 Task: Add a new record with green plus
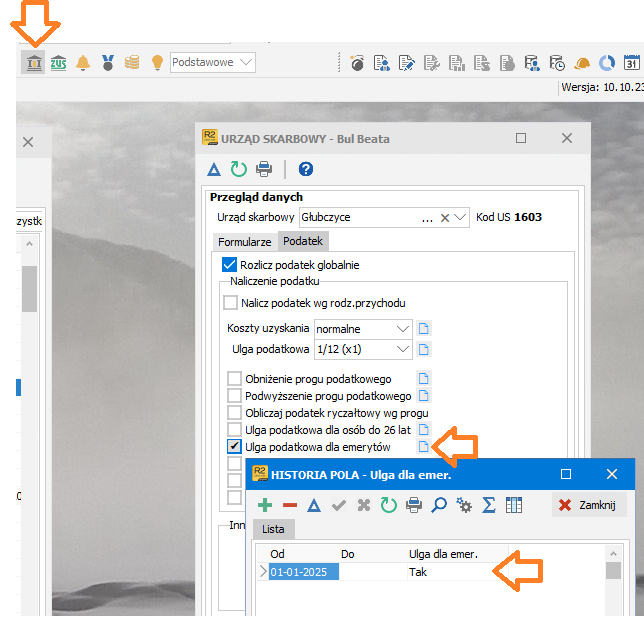[x=264, y=506]
